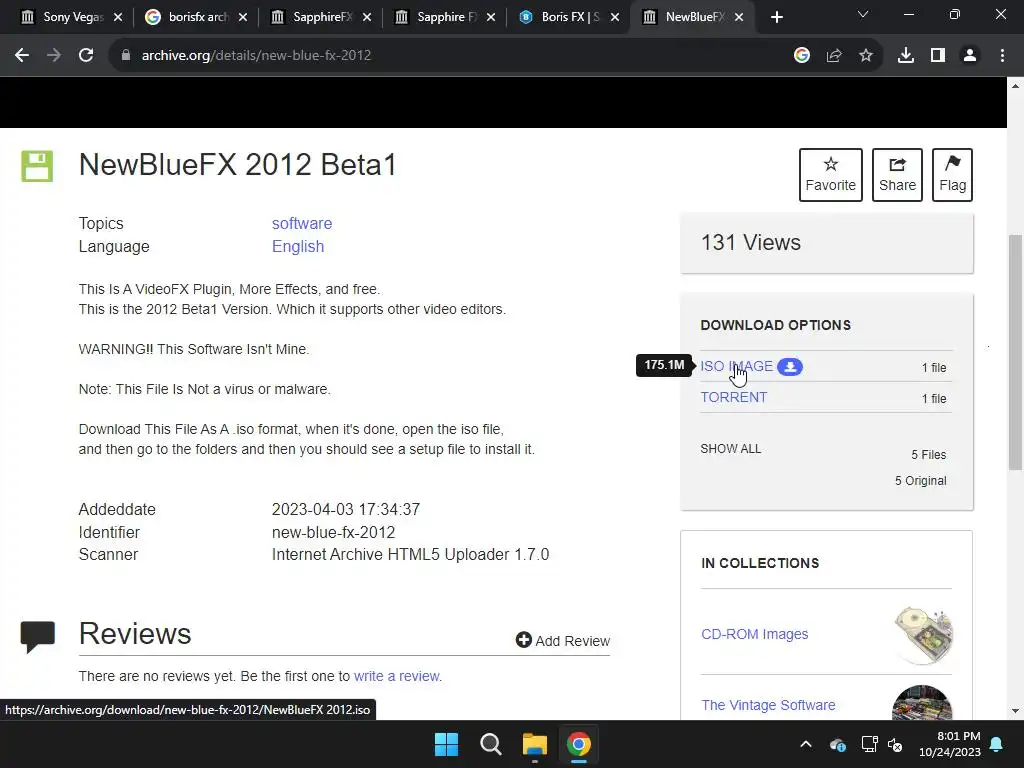1024x768 pixels.
Task: Open the Chrome profile icon
Action: point(970,56)
